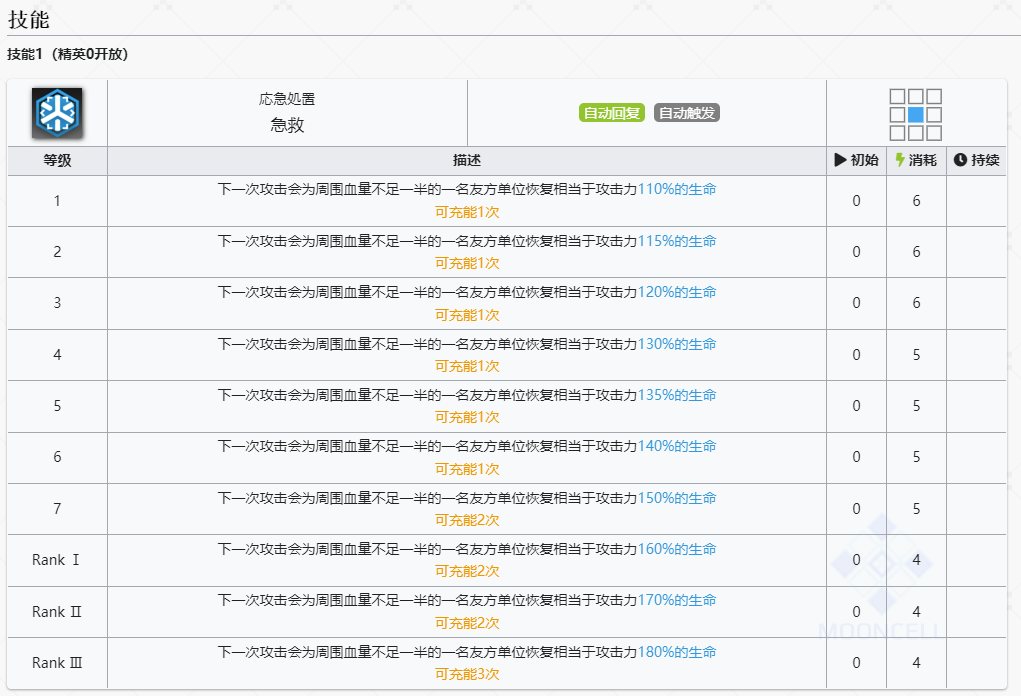
Task: Click the clock icon beside 持续
Action: coord(960,160)
